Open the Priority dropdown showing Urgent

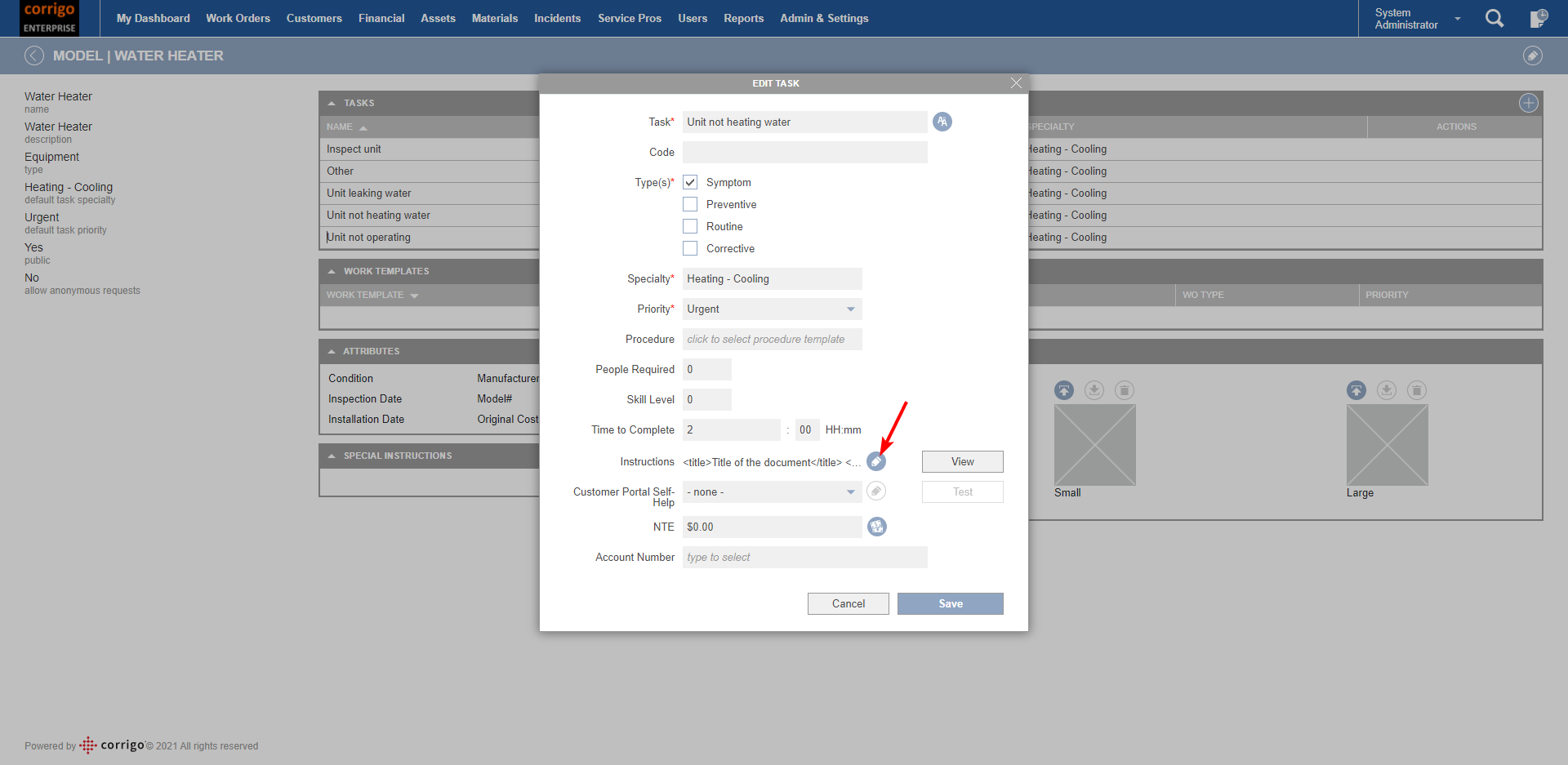point(772,309)
